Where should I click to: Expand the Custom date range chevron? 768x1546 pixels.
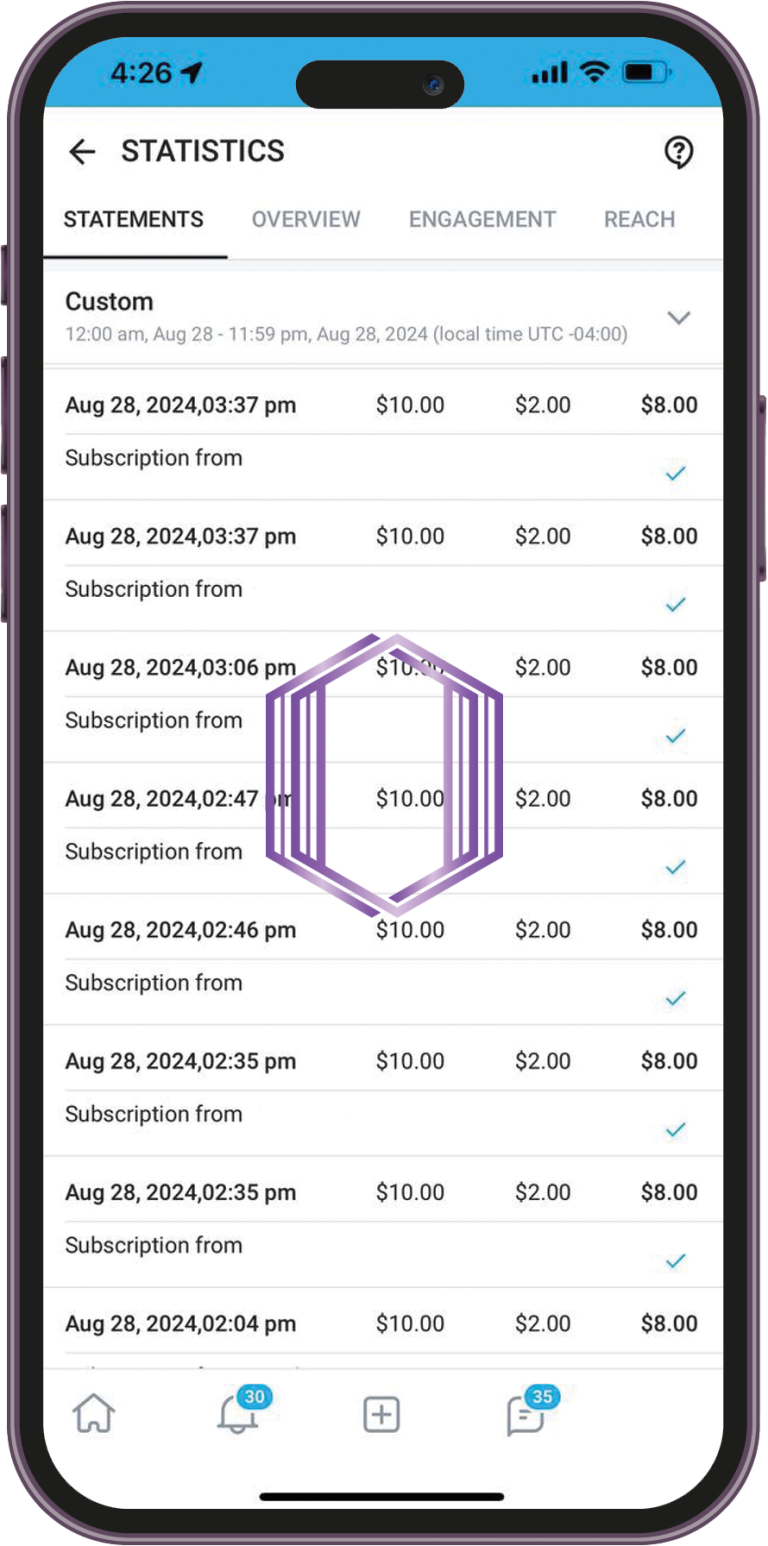tap(679, 318)
